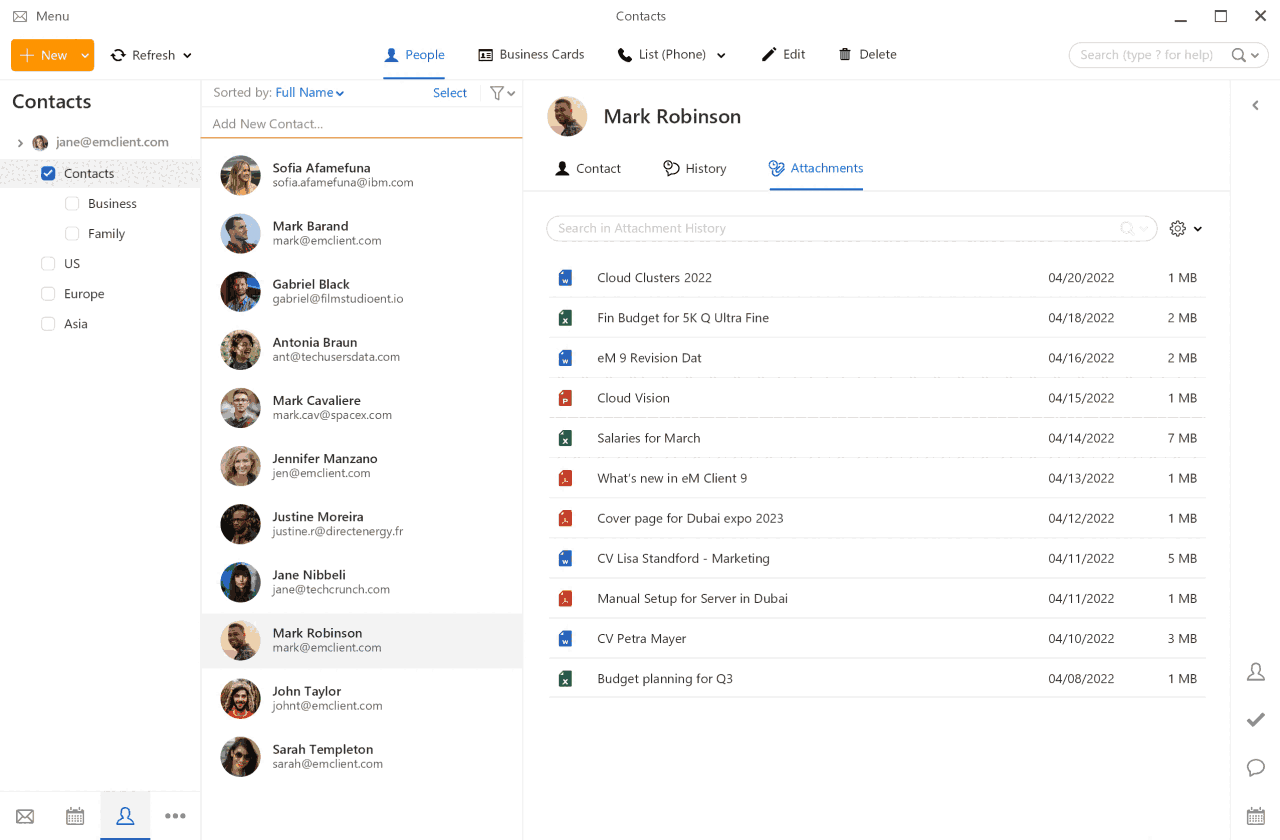Check the Europe contacts checkbox

[48, 294]
